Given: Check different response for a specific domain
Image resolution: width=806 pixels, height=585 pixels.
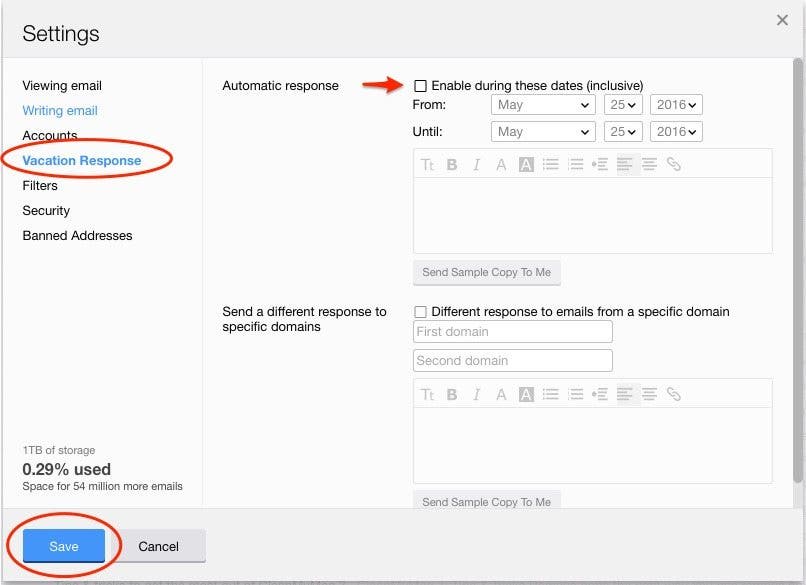Looking at the screenshot, I should click(420, 312).
